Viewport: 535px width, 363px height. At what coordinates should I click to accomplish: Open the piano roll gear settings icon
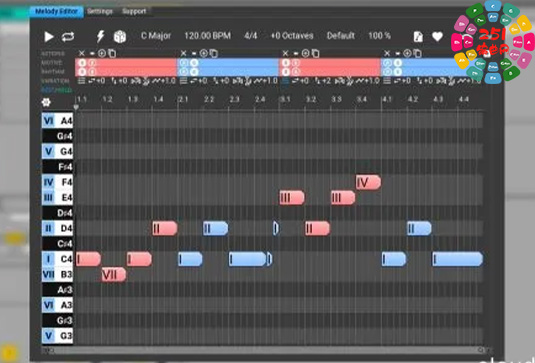46,102
